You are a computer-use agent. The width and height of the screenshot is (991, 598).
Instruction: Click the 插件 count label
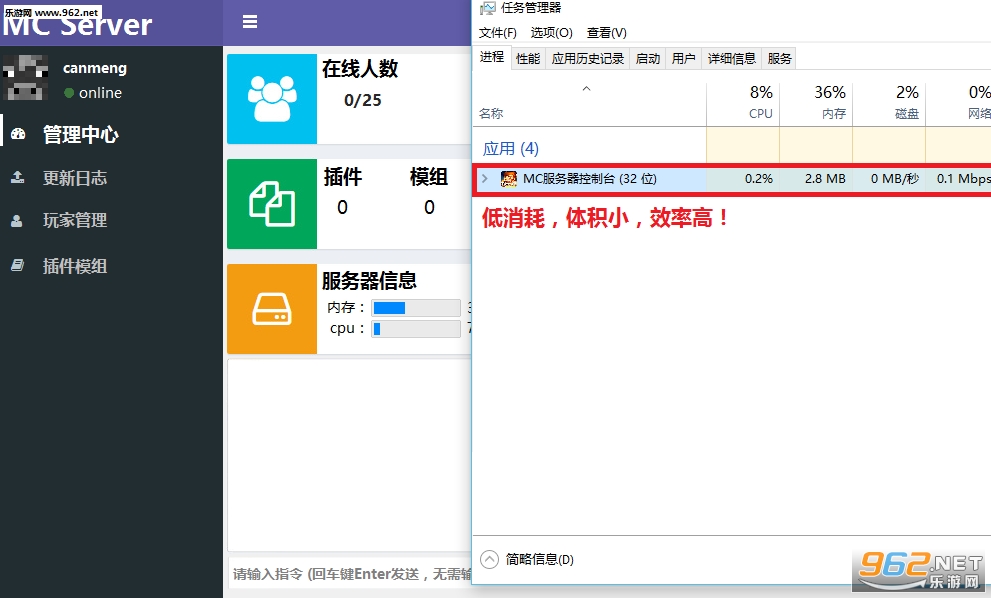pos(343,177)
